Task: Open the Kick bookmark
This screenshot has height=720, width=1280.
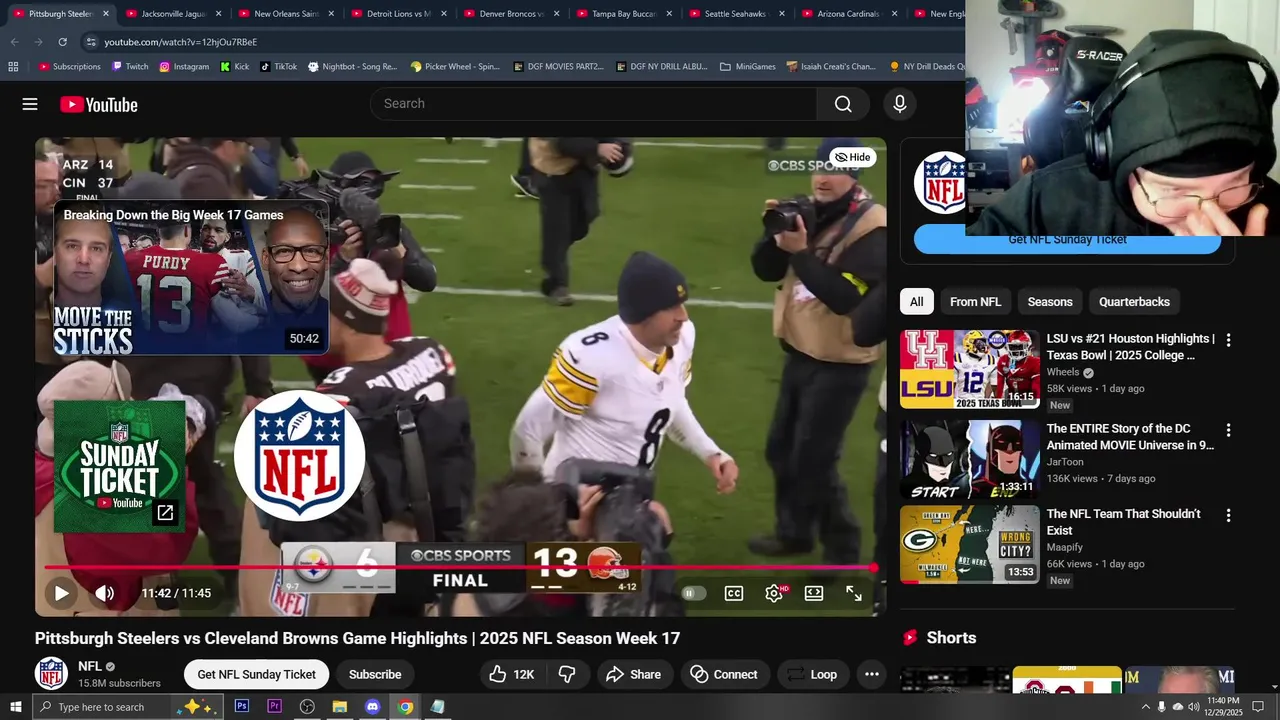Action: coord(235,67)
